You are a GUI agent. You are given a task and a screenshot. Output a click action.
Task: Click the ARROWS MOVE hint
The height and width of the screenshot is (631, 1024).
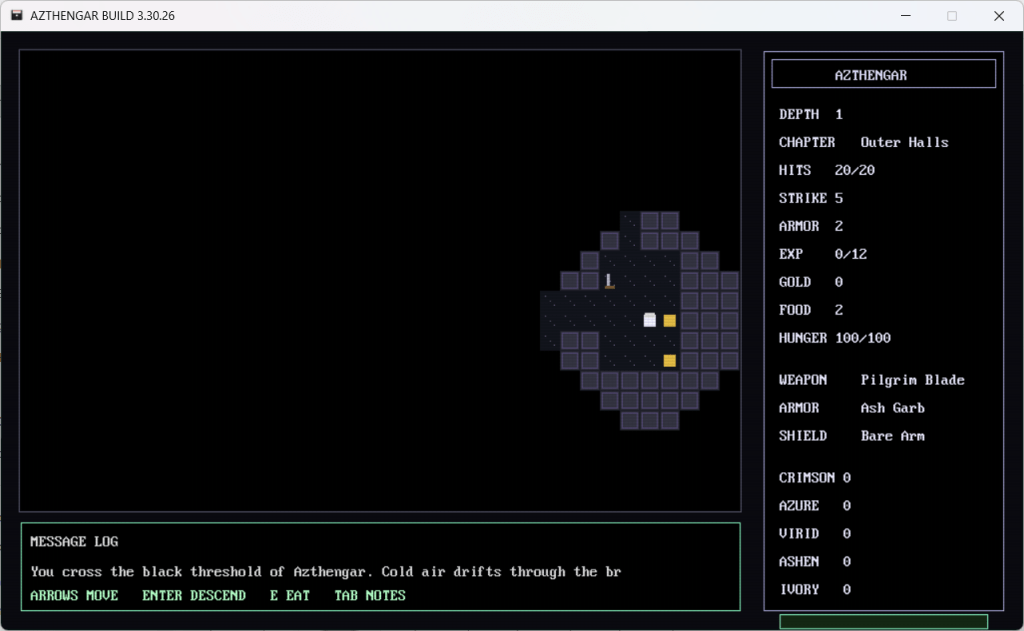(74, 595)
